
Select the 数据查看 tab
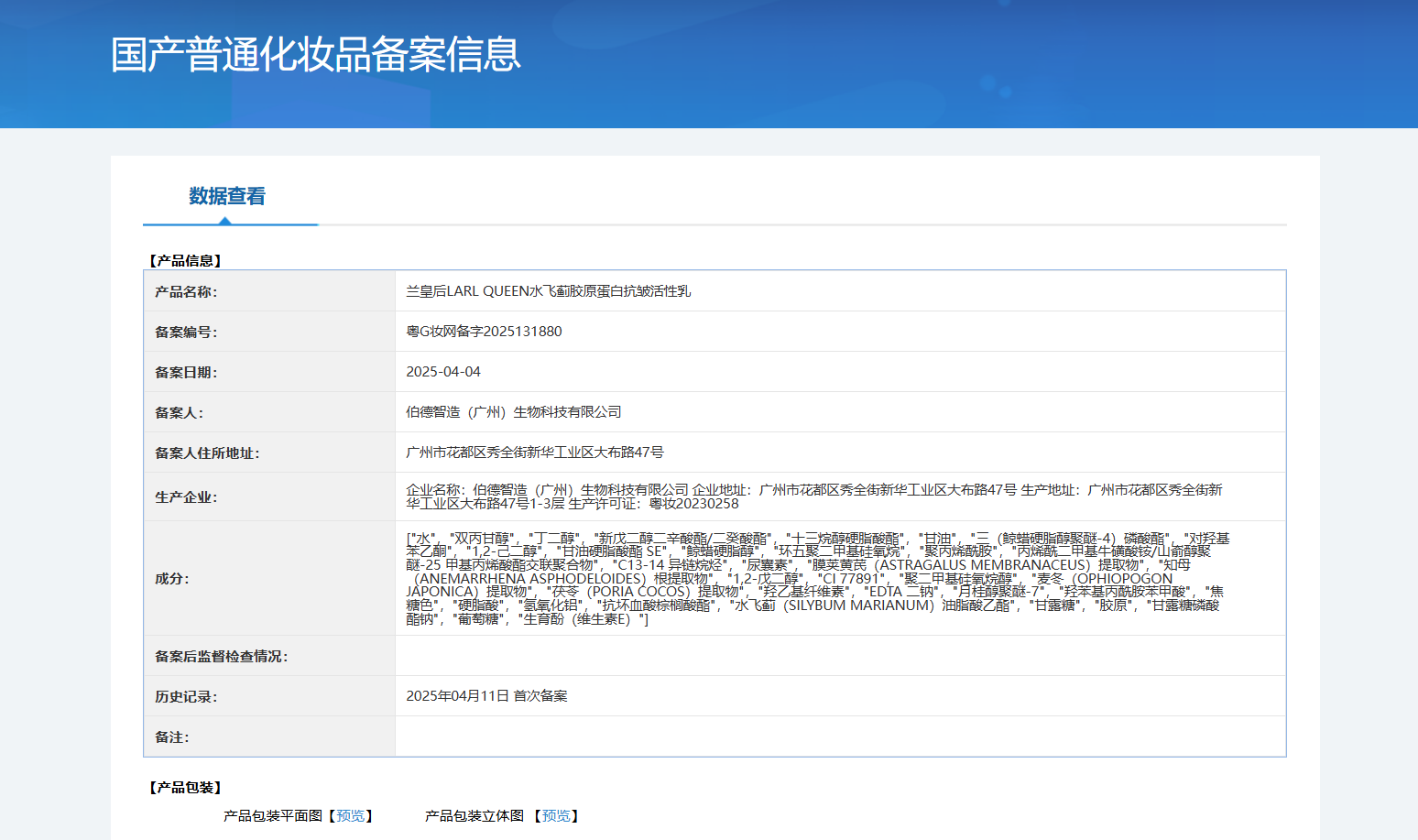[227, 196]
